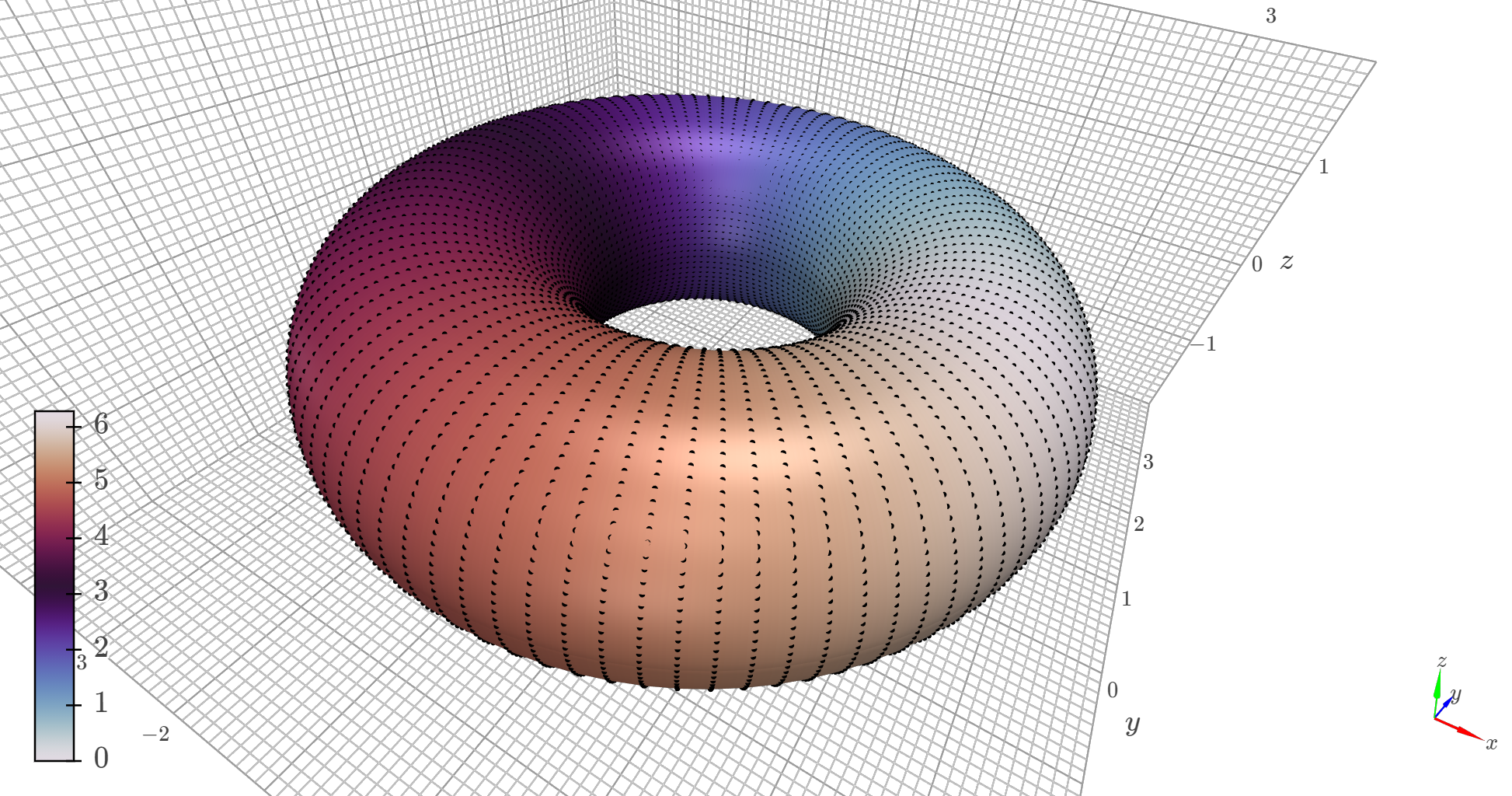Select the z label above the orientation gizmo
The height and width of the screenshot is (796, 1512).
pos(1441,662)
